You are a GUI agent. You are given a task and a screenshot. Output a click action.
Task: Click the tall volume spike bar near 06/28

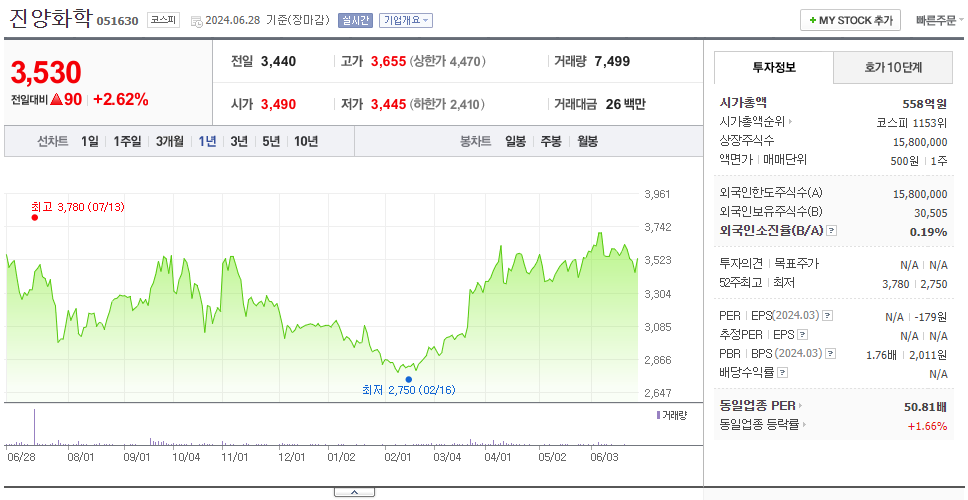(35, 427)
